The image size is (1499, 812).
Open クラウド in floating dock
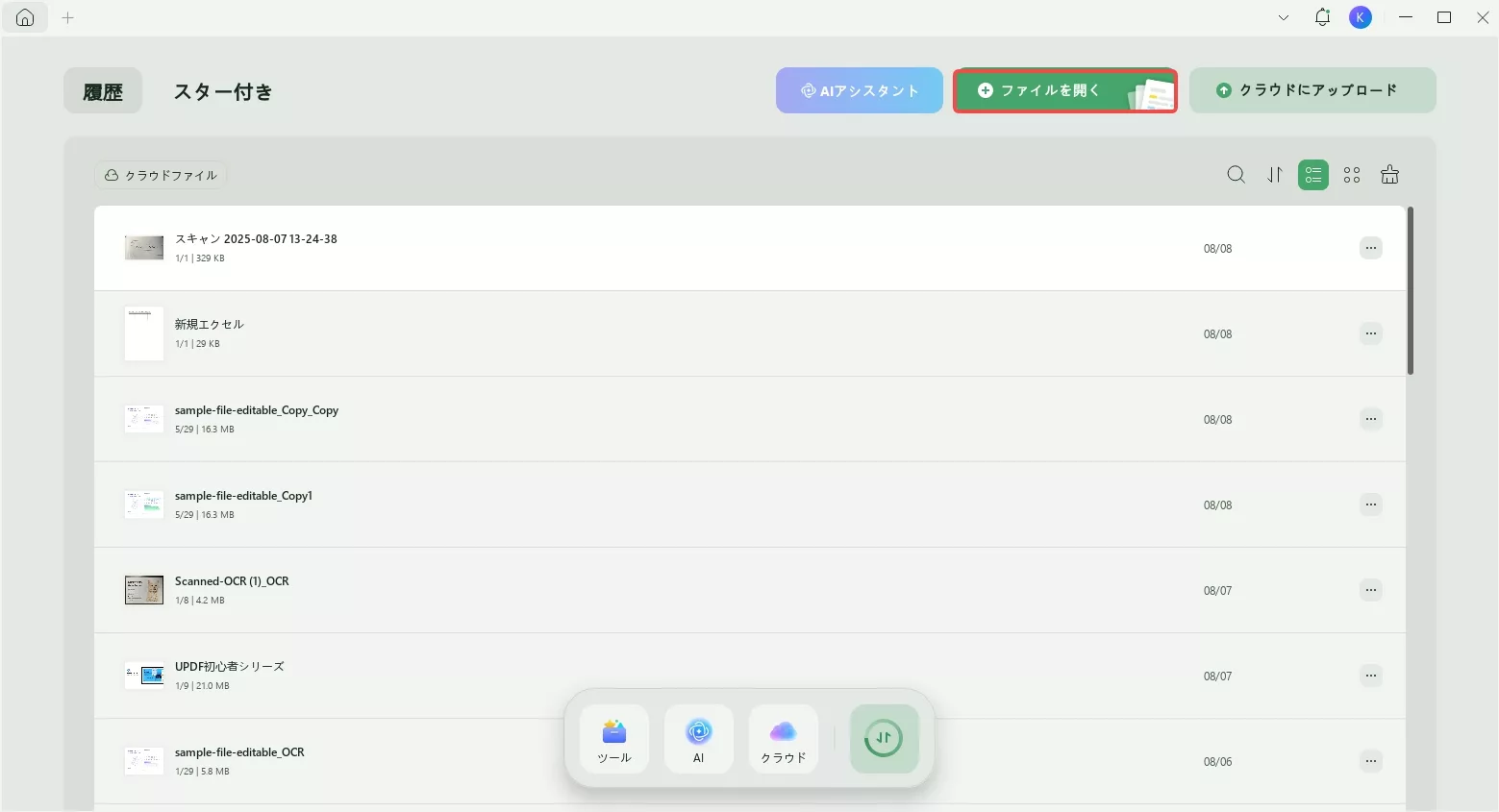click(784, 739)
